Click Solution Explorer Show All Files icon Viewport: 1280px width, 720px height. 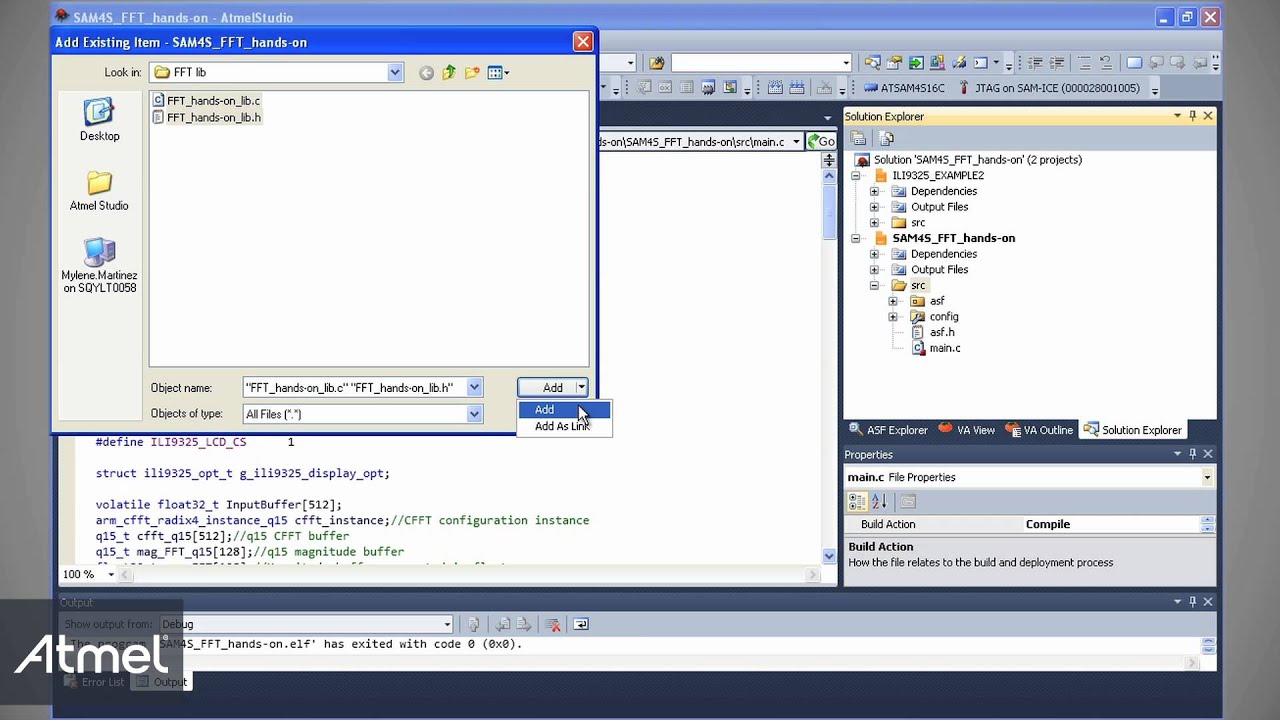[887, 139]
